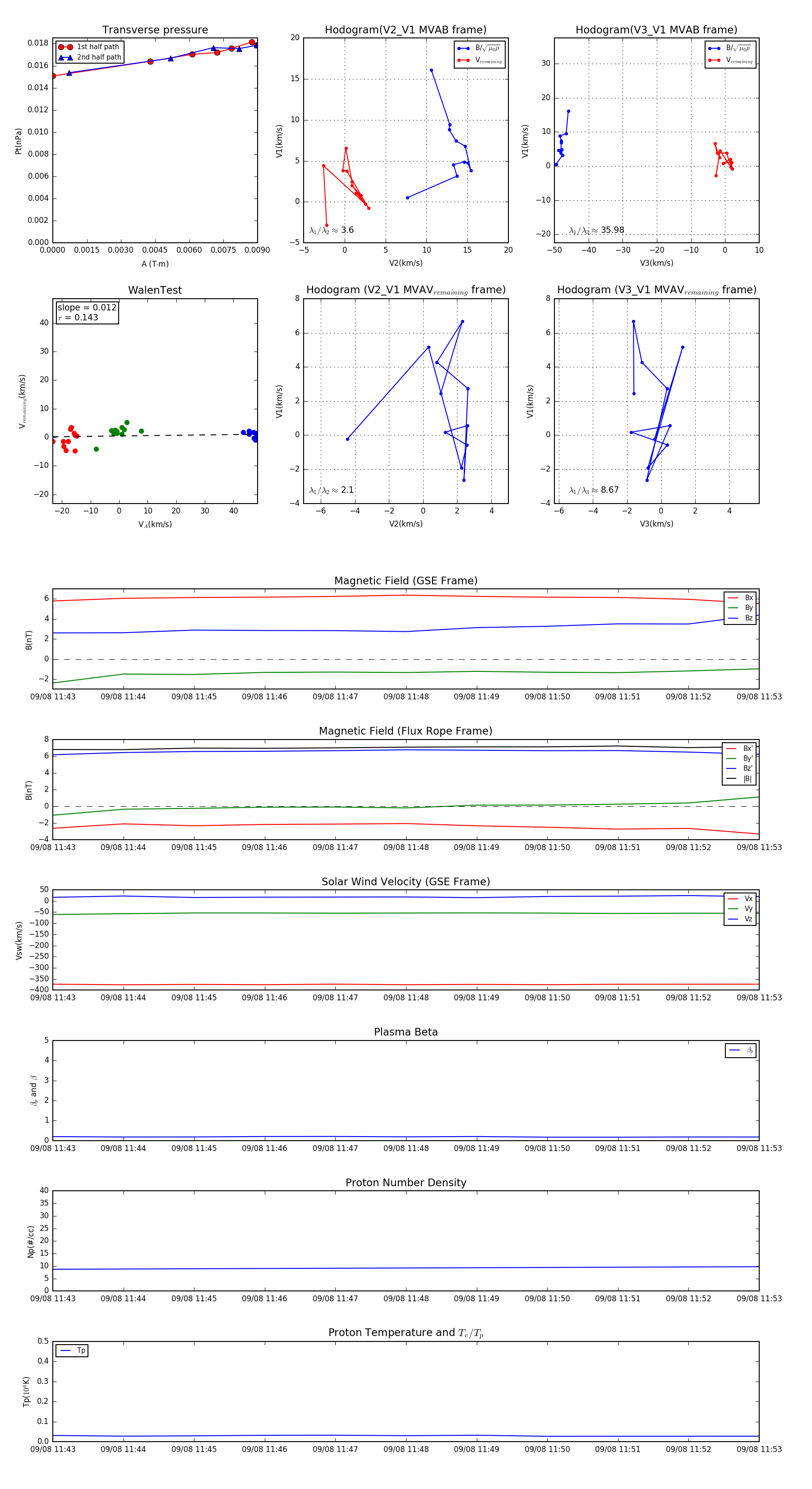The width and height of the screenshot is (812, 1489).
Task: Click the λ1/λ2 ≈ 3.6 annotation
Action: click(x=331, y=230)
